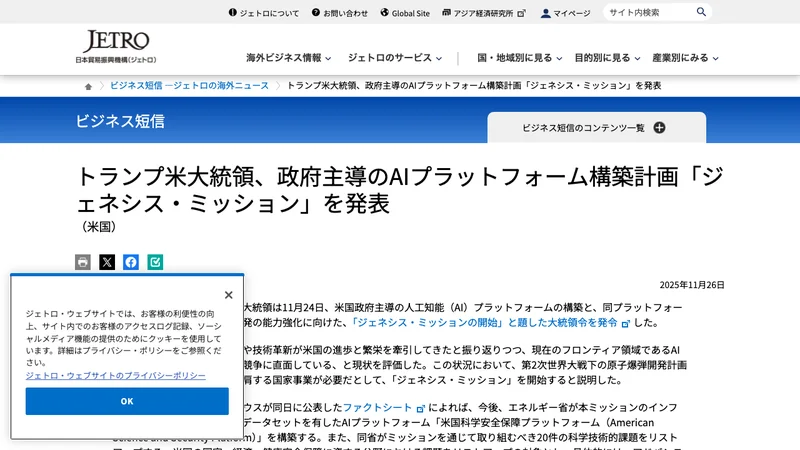Open the お問い合わせ contact link

pyautogui.click(x=340, y=13)
